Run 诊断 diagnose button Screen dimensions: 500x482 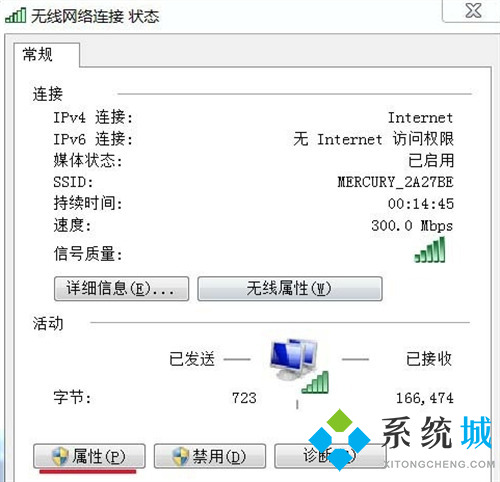click(330, 456)
